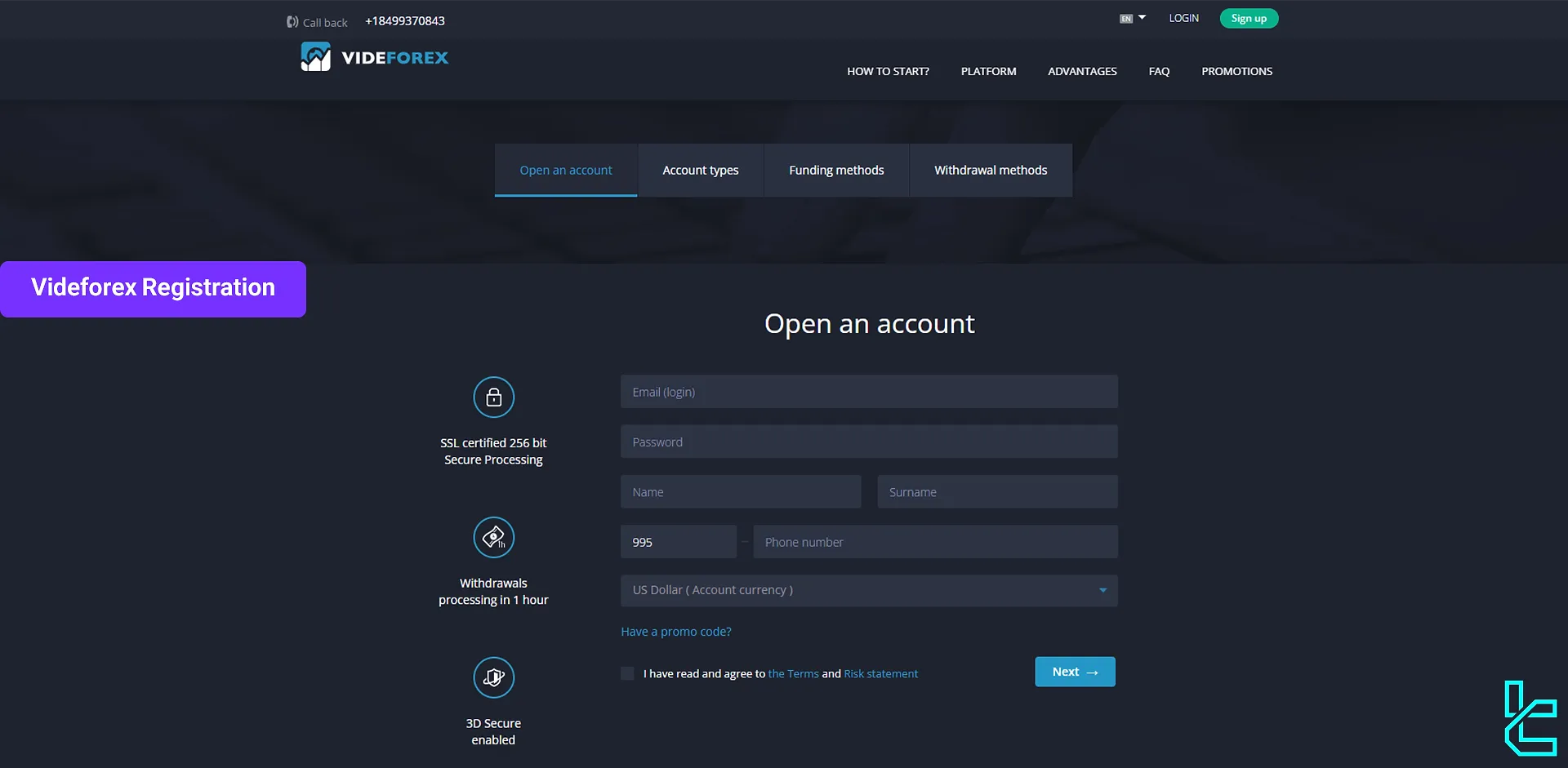Switch to the Withdrawal methods tab

click(x=991, y=170)
